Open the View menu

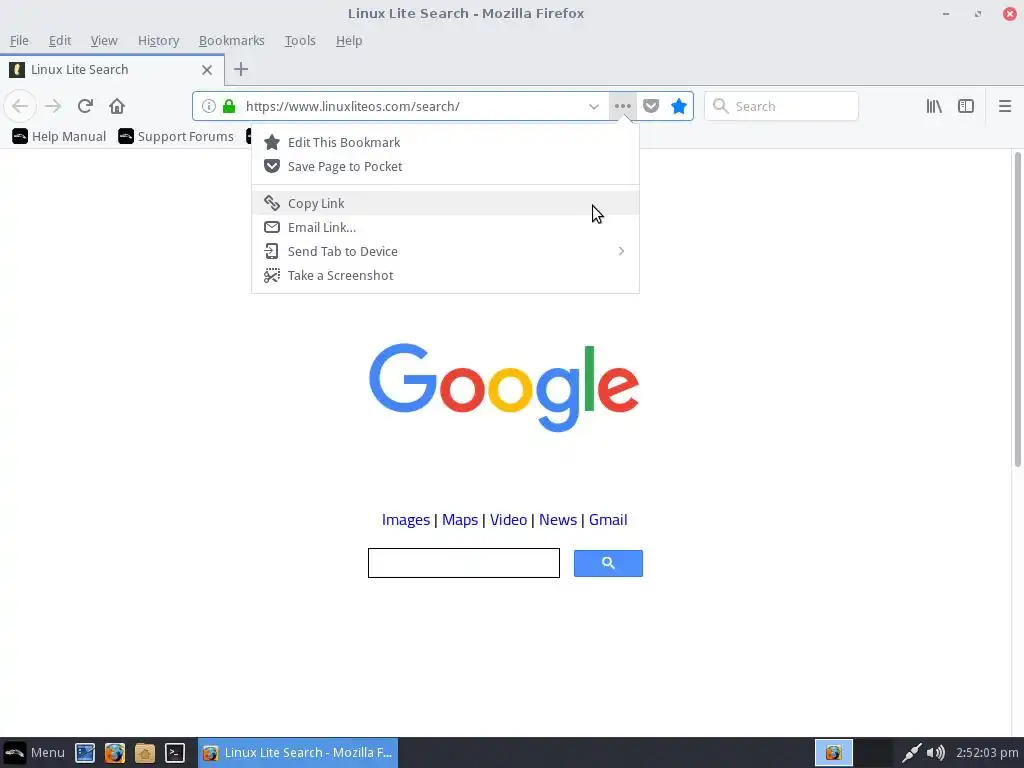tap(104, 40)
